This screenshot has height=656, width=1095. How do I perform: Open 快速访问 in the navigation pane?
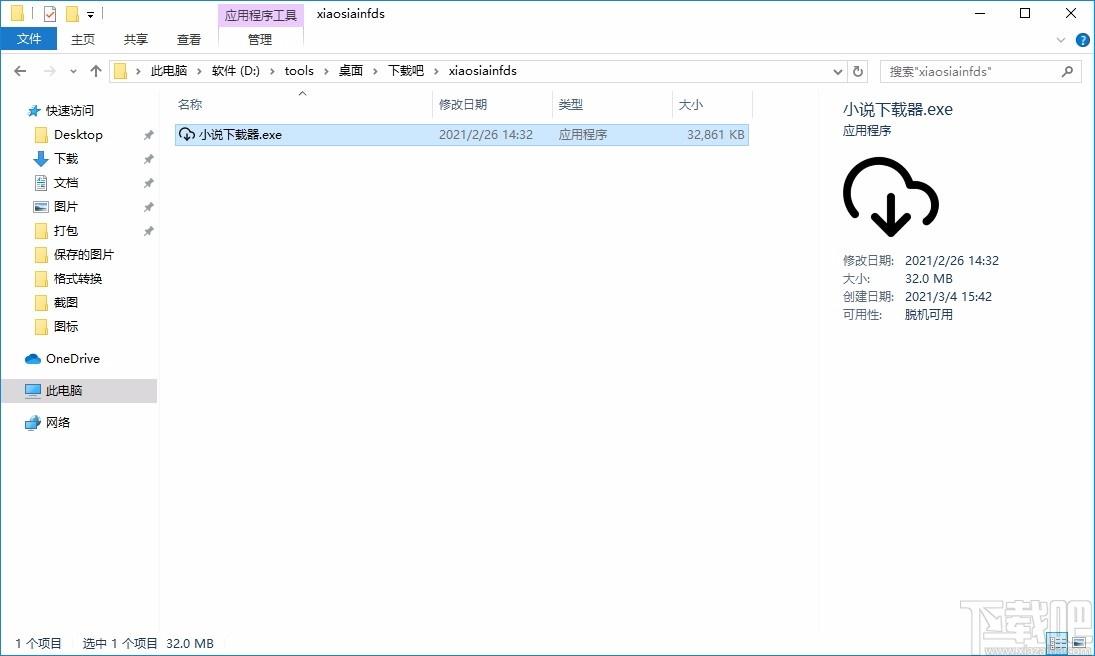click(x=69, y=110)
